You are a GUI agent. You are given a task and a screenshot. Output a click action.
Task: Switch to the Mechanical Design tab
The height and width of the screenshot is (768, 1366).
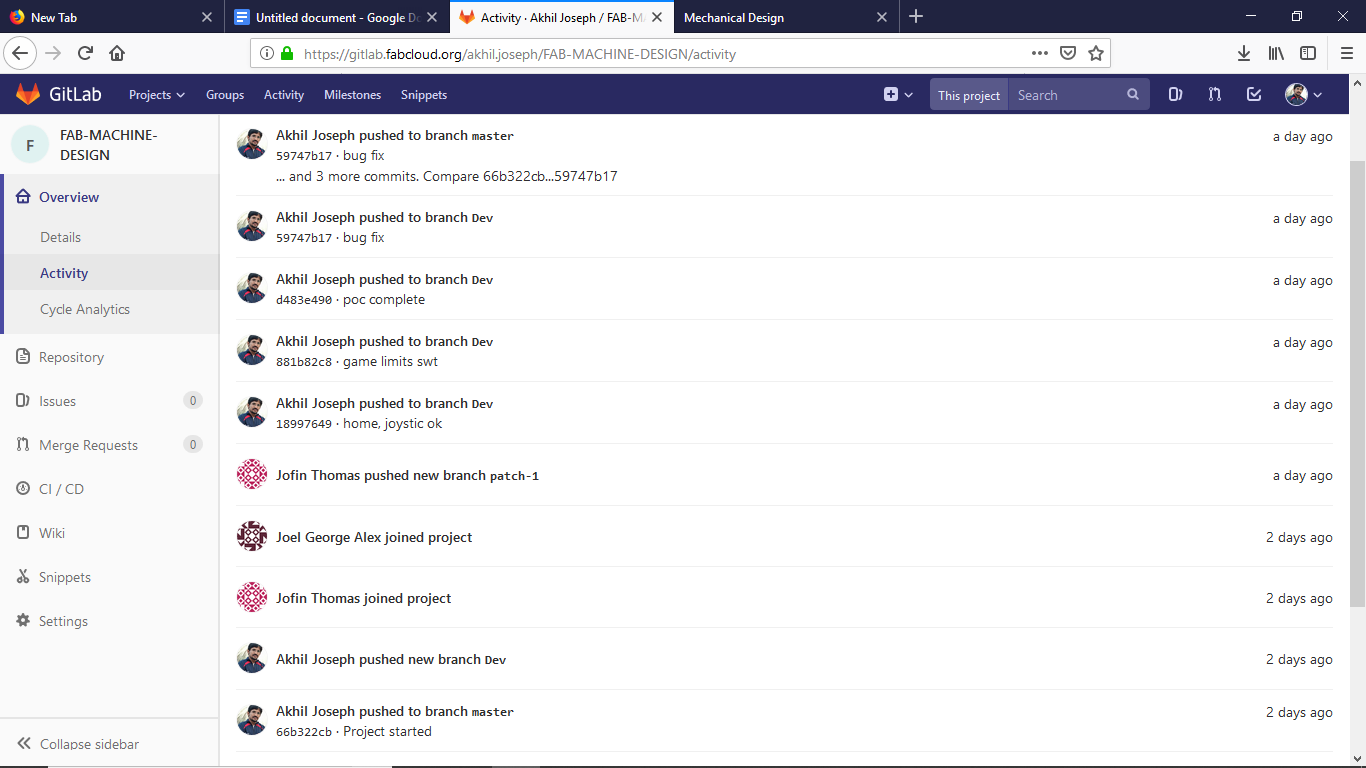coord(786,17)
